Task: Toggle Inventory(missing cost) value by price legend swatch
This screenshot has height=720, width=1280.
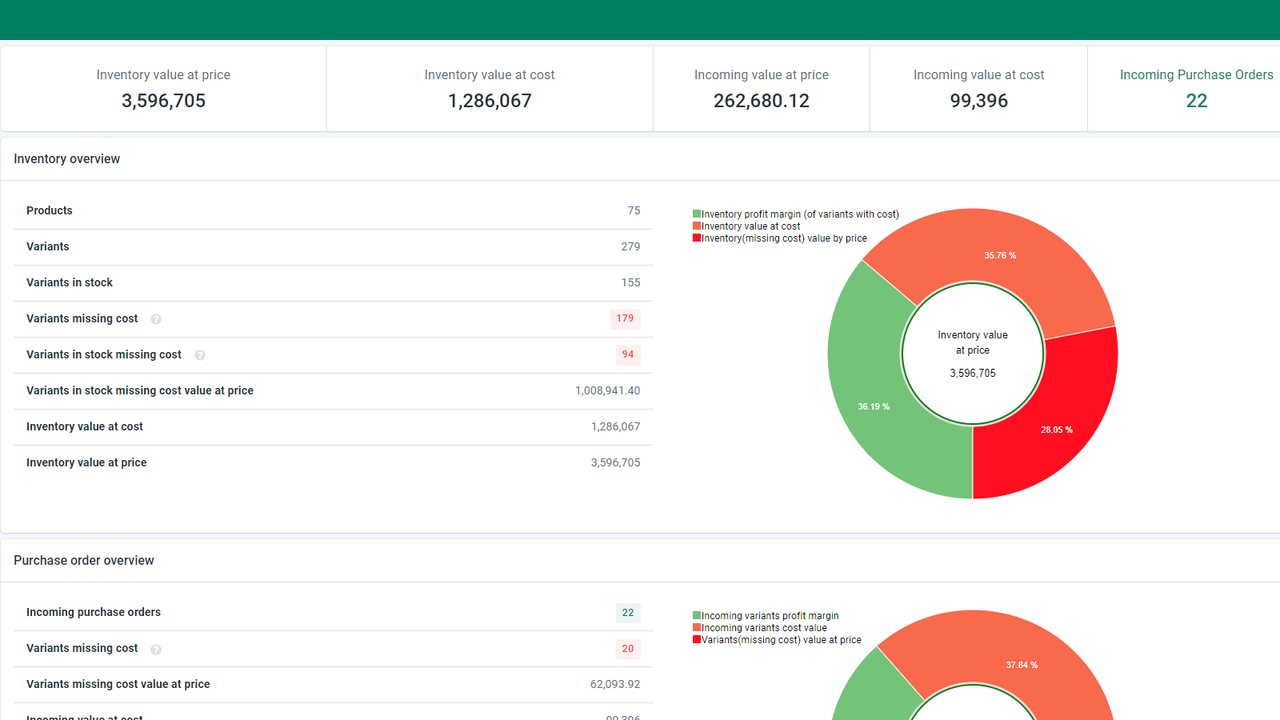Action: (x=697, y=238)
